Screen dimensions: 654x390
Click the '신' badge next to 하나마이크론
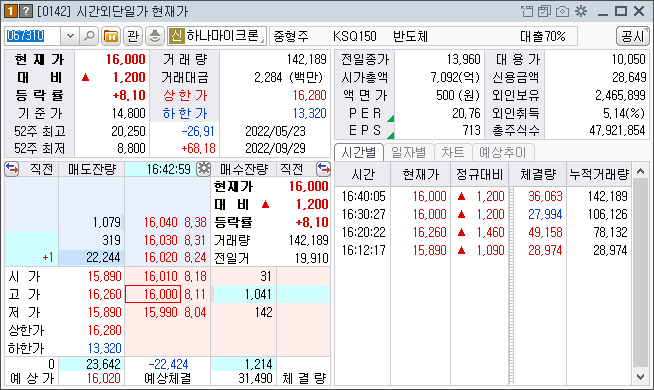pos(176,36)
